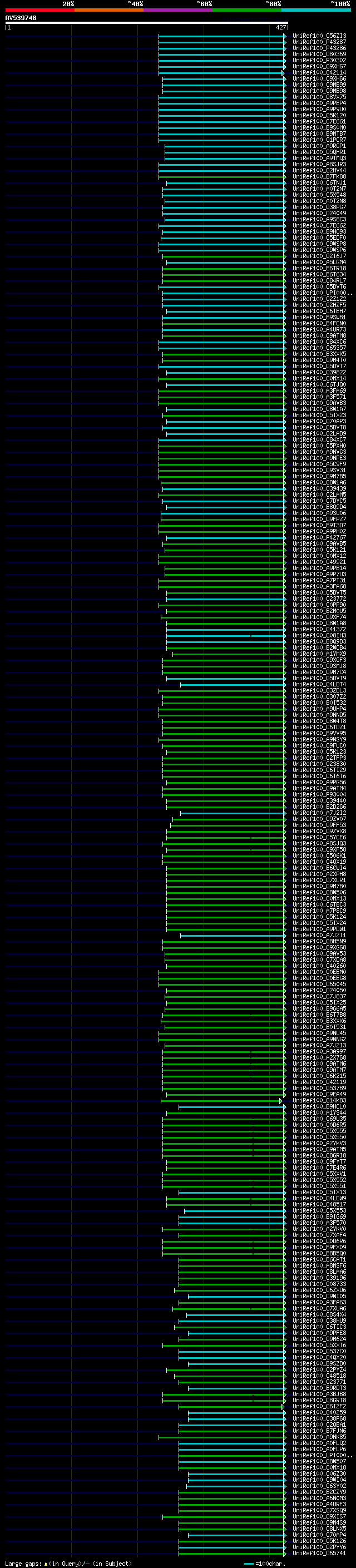Click the purple ~60% score swatch
Image resolution: width=356 pixels, height=1568 pixels.
pyautogui.click(x=179, y=10)
